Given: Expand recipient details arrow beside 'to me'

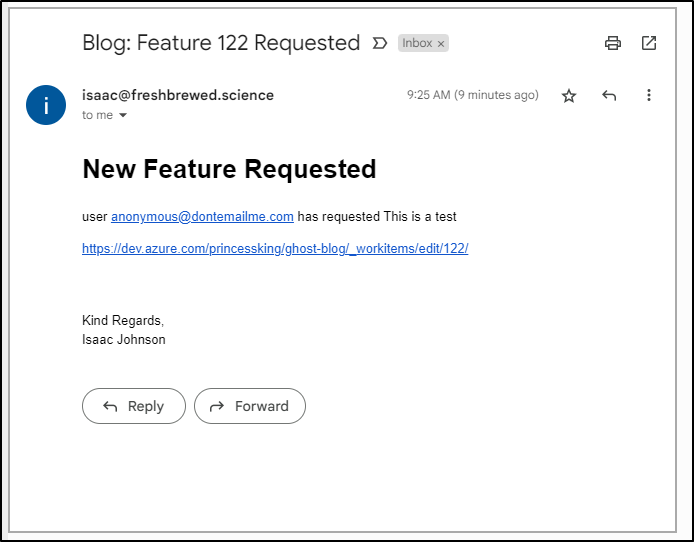Looking at the screenshot, I should 123,115.
